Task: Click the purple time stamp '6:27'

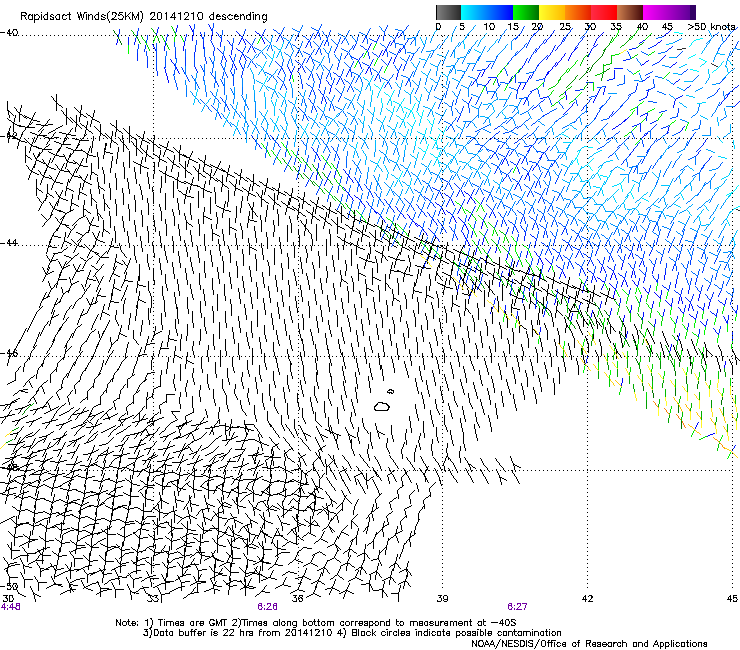Action: pos(517,607)
